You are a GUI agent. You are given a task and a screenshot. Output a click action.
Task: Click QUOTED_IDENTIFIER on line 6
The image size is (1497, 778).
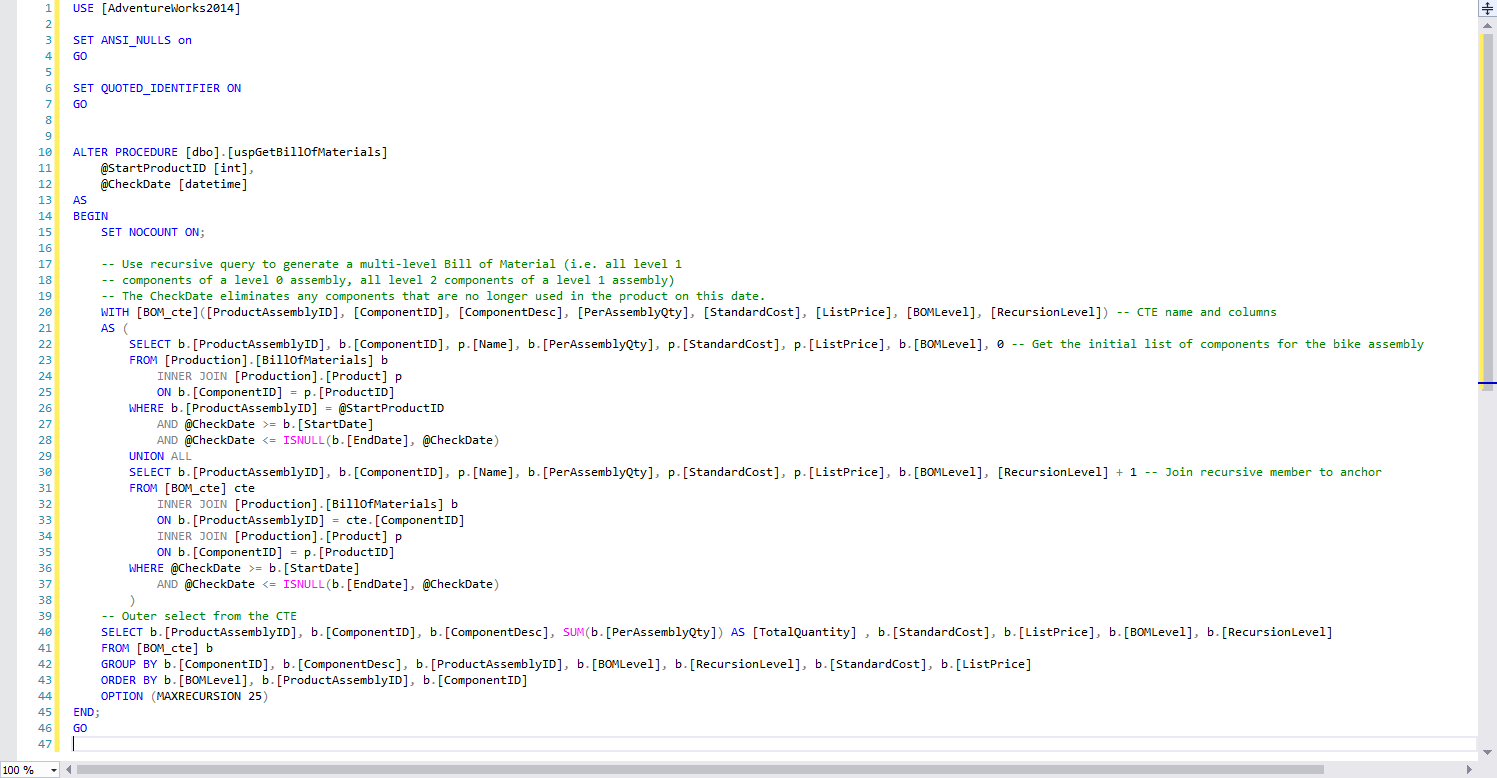pyautogui.click(x=160, y=88)
